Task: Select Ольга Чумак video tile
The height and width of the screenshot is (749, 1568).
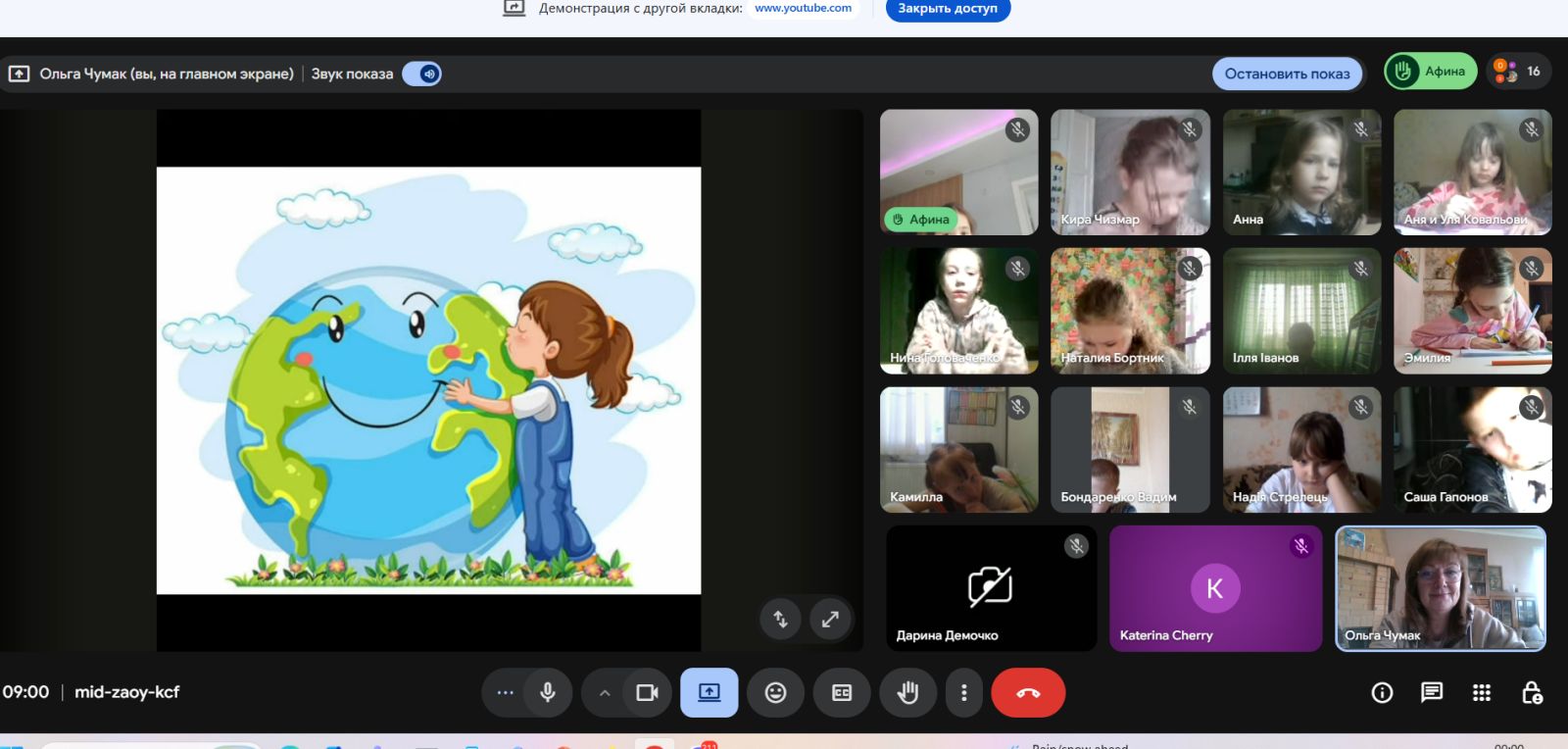Action: [x=1440, y=588]
